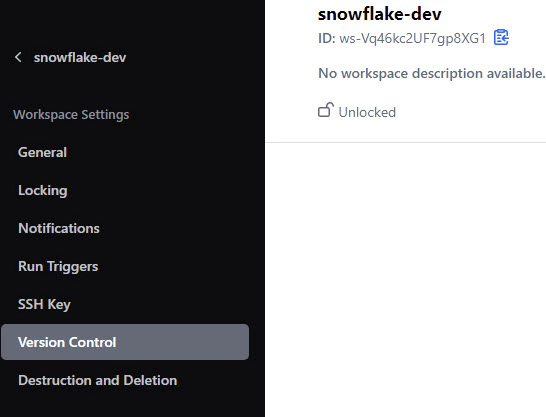Click the empty white content area
The image size is (546, 417).
[406, 278]
